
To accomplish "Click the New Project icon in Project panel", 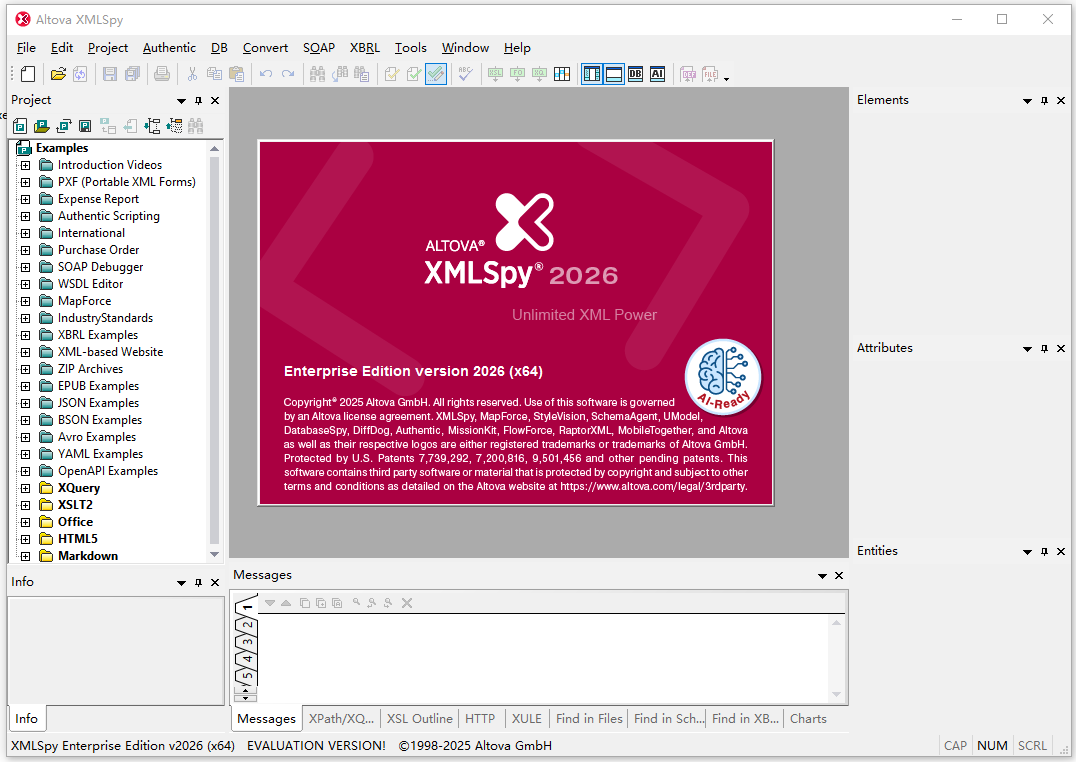I will tap(19, 126).
